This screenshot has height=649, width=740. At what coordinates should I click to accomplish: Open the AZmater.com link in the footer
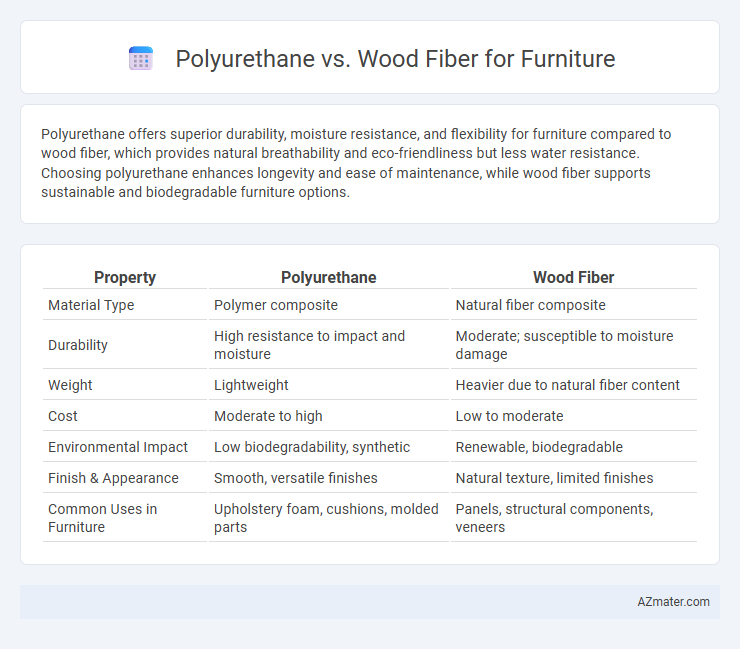pos(673,602)
